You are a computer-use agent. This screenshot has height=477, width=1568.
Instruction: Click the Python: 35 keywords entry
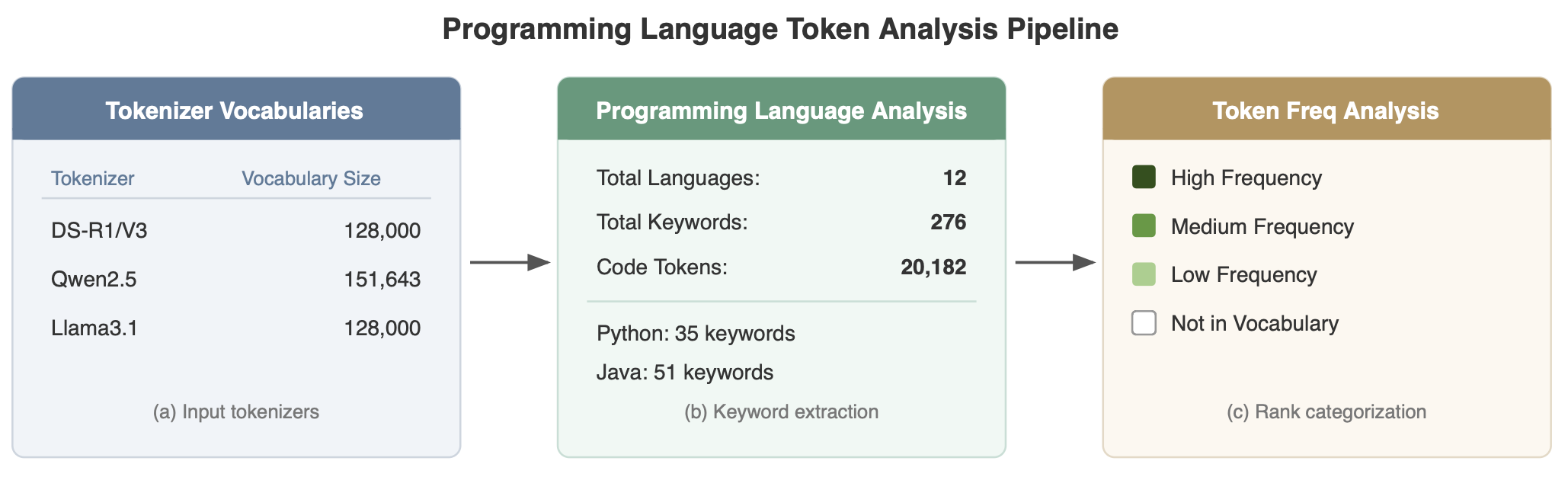point(696,334)
